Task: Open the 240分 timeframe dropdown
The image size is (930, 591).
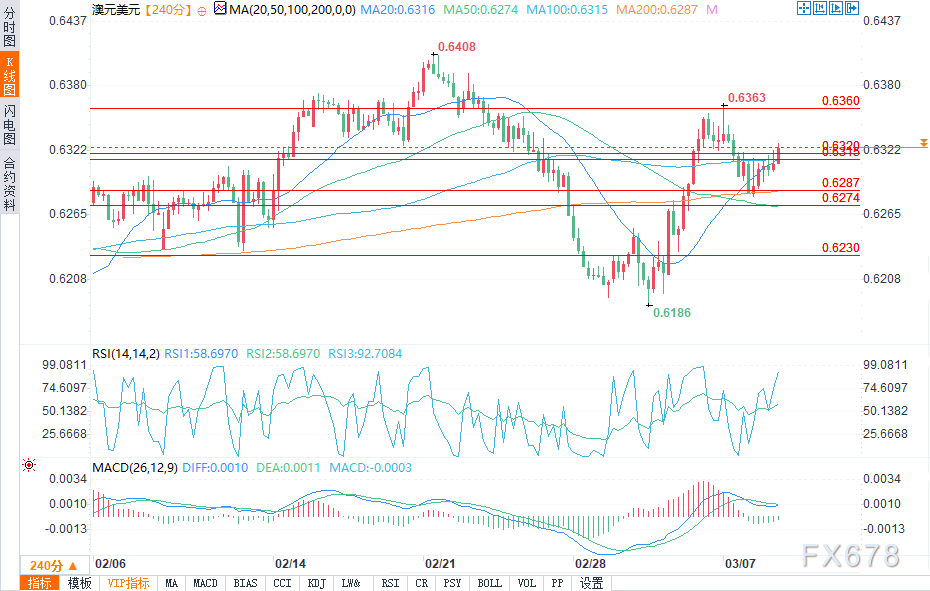Action: point(54,565)
